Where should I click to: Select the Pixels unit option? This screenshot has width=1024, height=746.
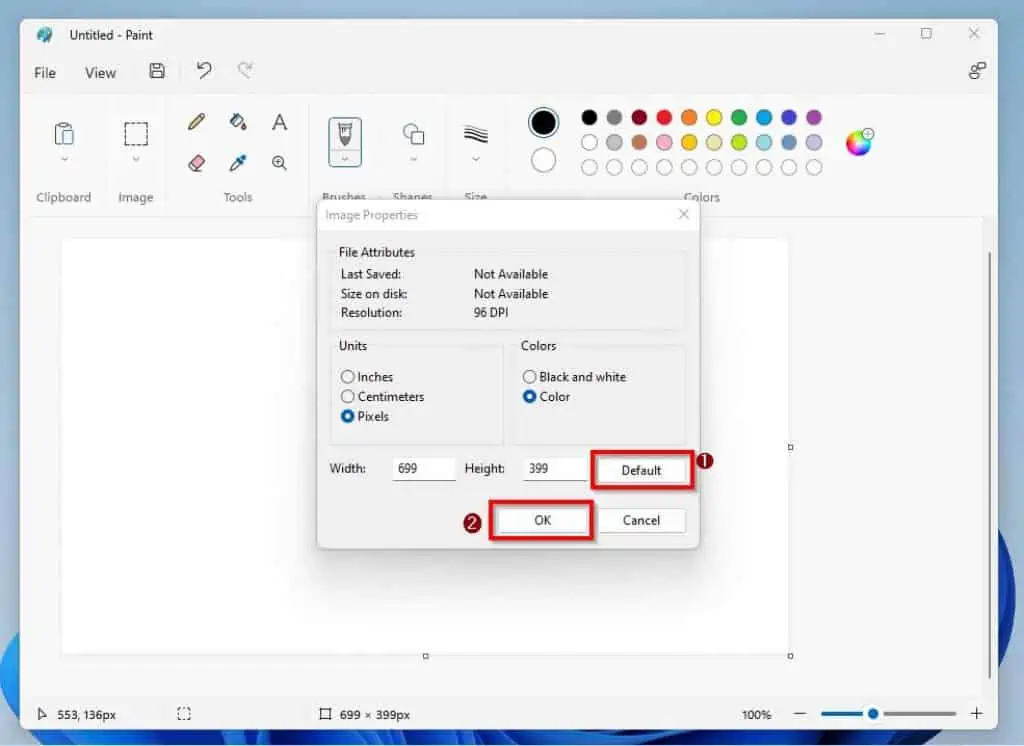click(x=347, y=416)
